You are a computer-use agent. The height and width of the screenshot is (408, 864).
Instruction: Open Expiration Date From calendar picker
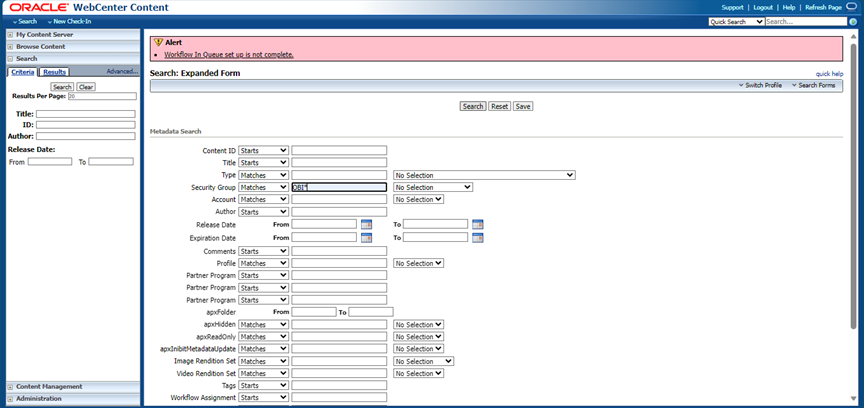pos(366,238)
